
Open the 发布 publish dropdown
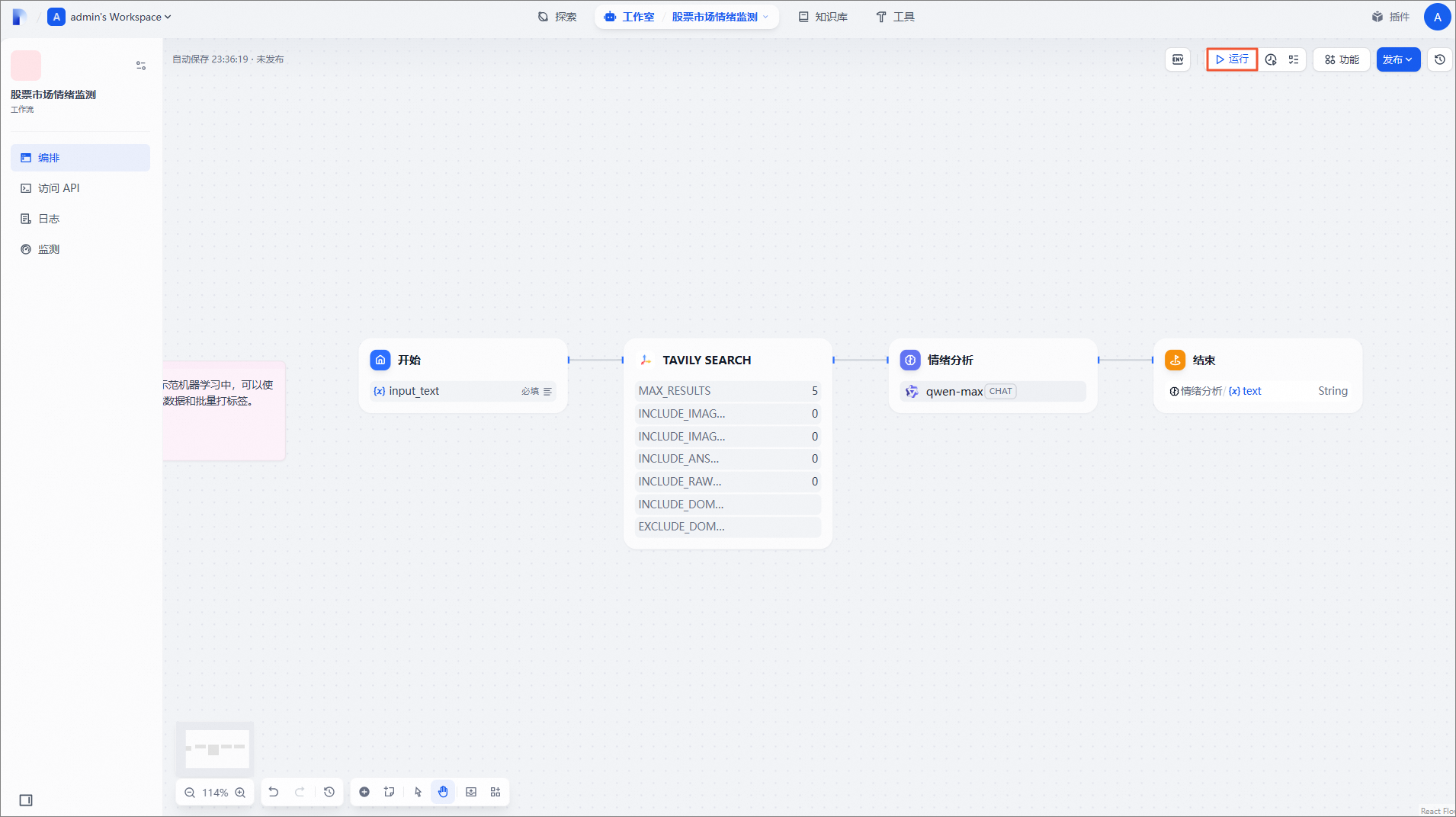[x=1398, y=59]
